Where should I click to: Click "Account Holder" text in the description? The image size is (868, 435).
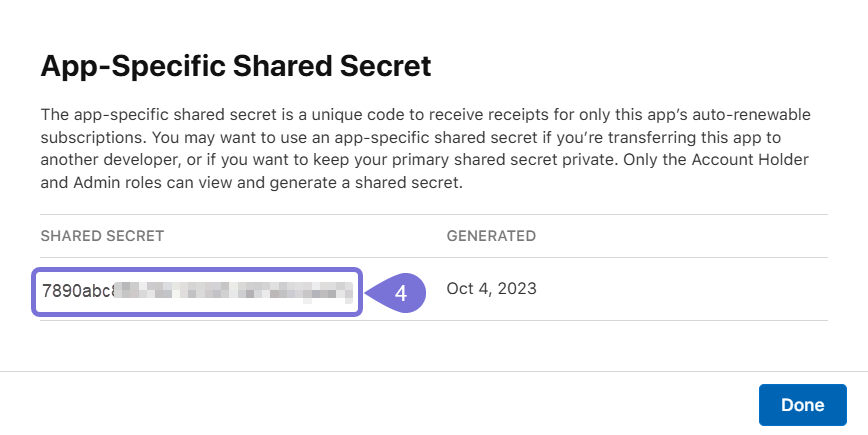click(754, 161)
